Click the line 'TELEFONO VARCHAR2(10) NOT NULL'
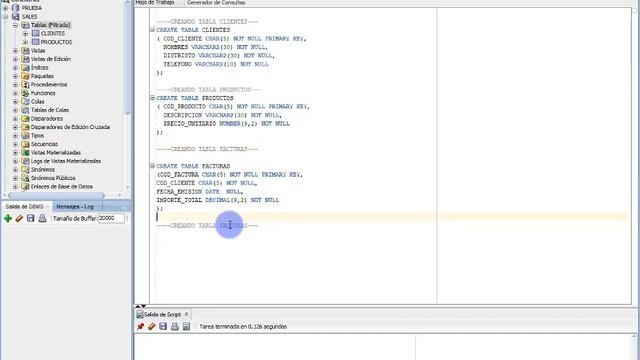Viewport: 640px width, 360px height. pos(216,64)
